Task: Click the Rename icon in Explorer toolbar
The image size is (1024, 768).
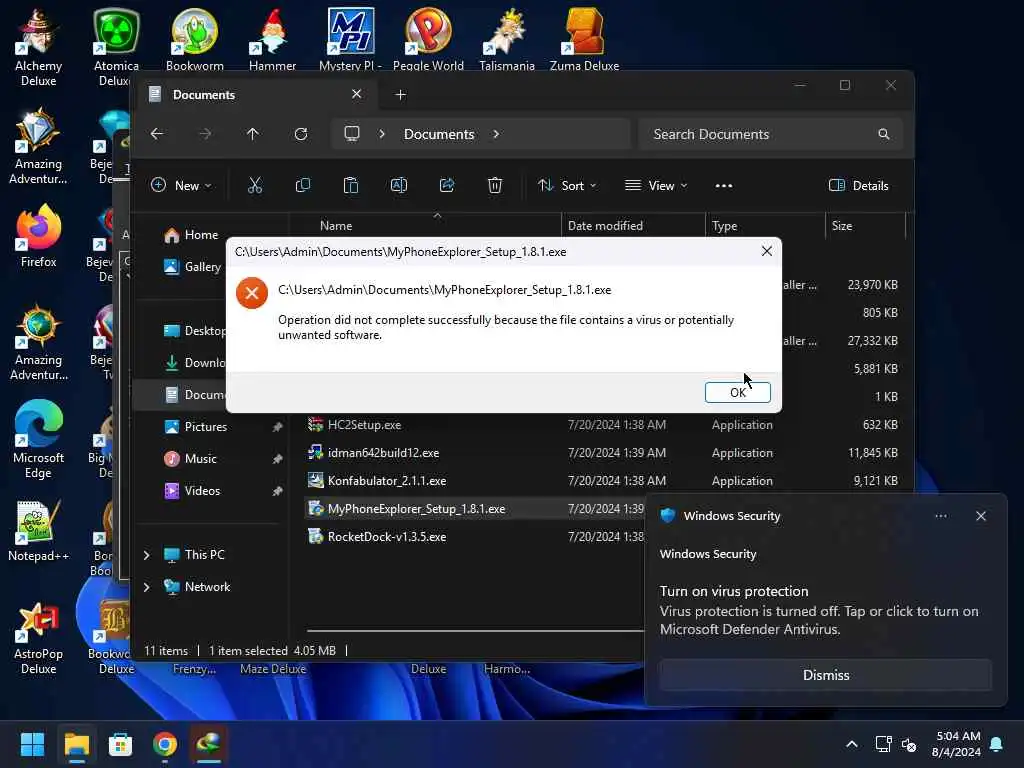Action: [x=398, y=185]
